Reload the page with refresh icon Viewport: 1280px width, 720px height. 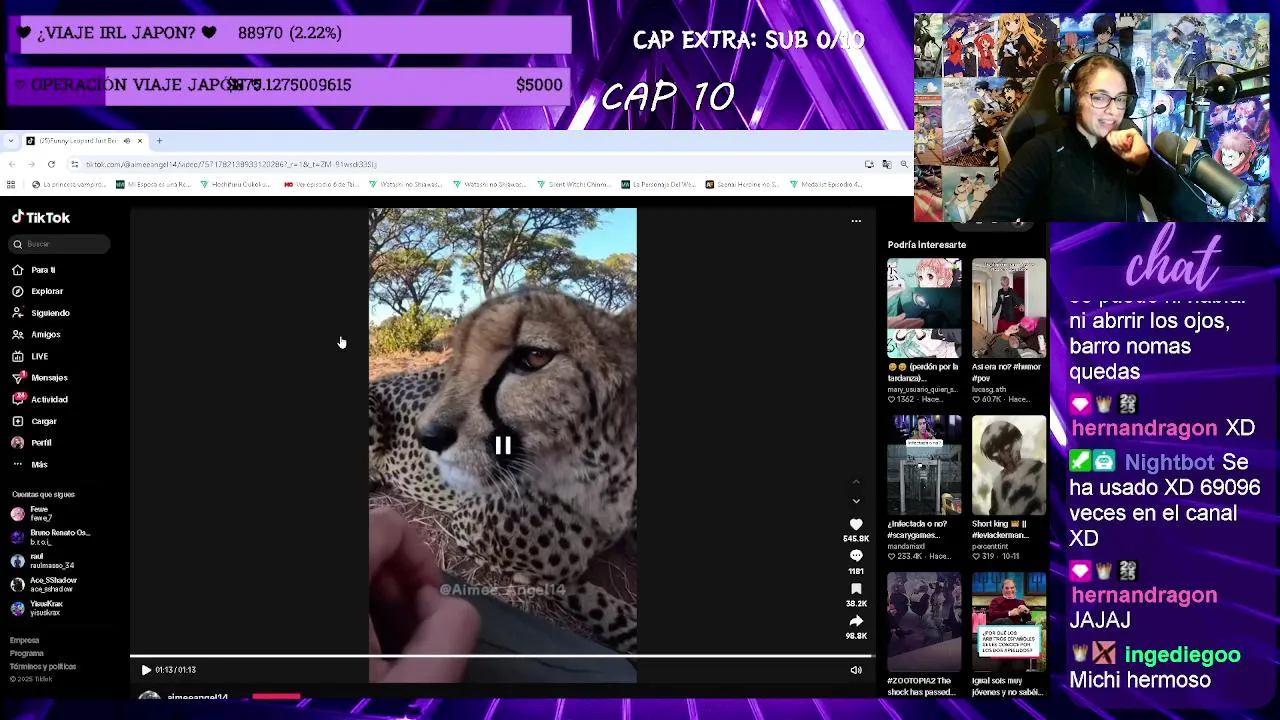point(51,164)
